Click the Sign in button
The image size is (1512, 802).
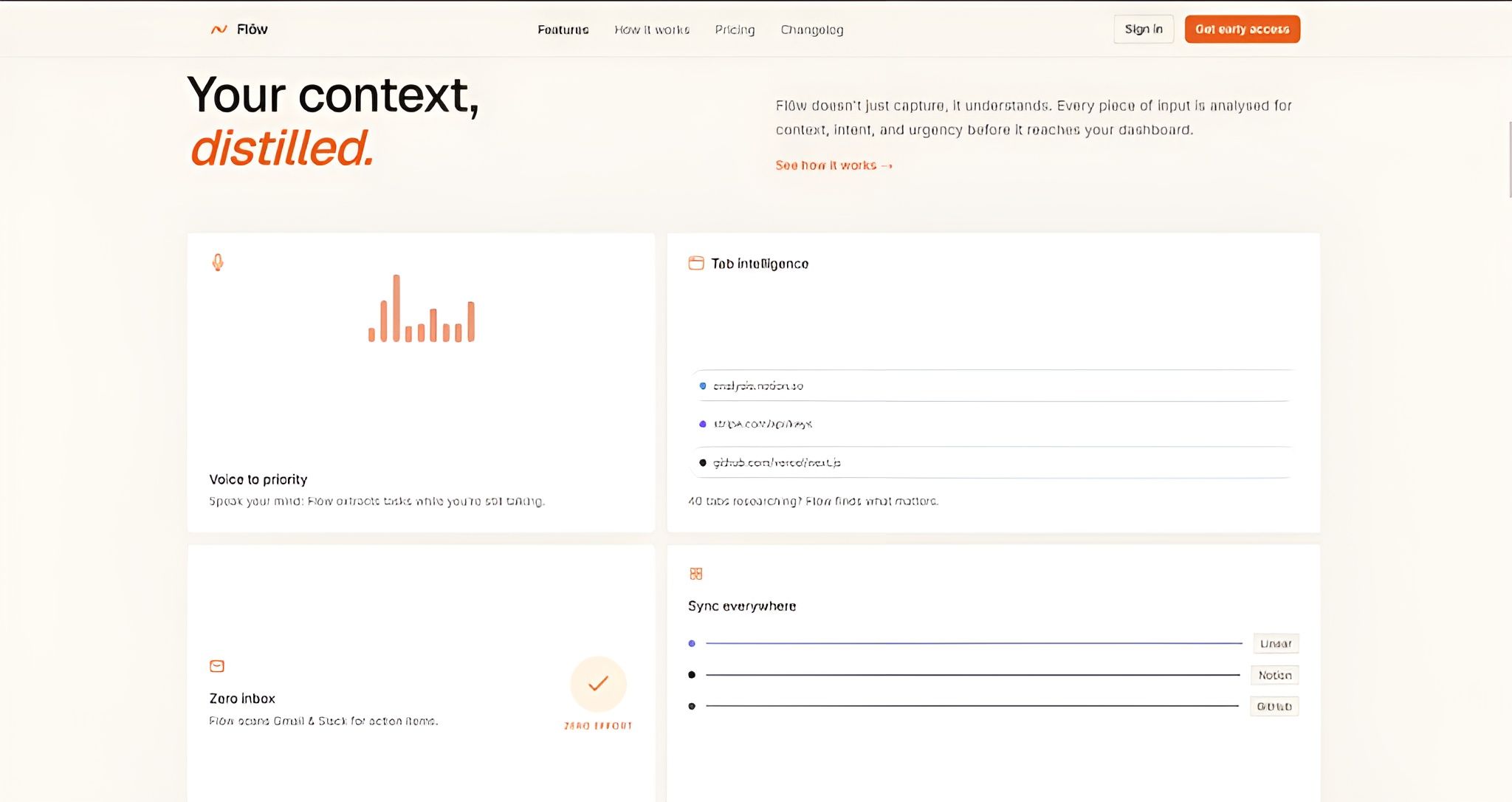1144,29
